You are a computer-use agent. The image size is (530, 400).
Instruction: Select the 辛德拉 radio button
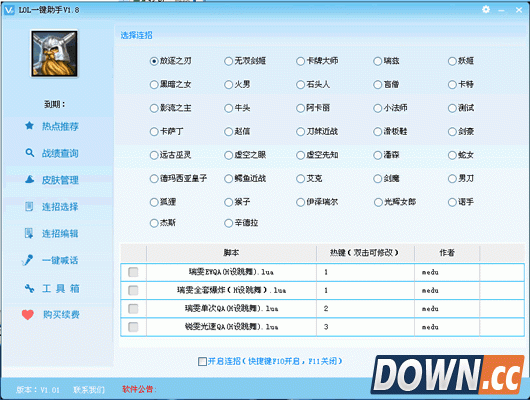point(228,223)
